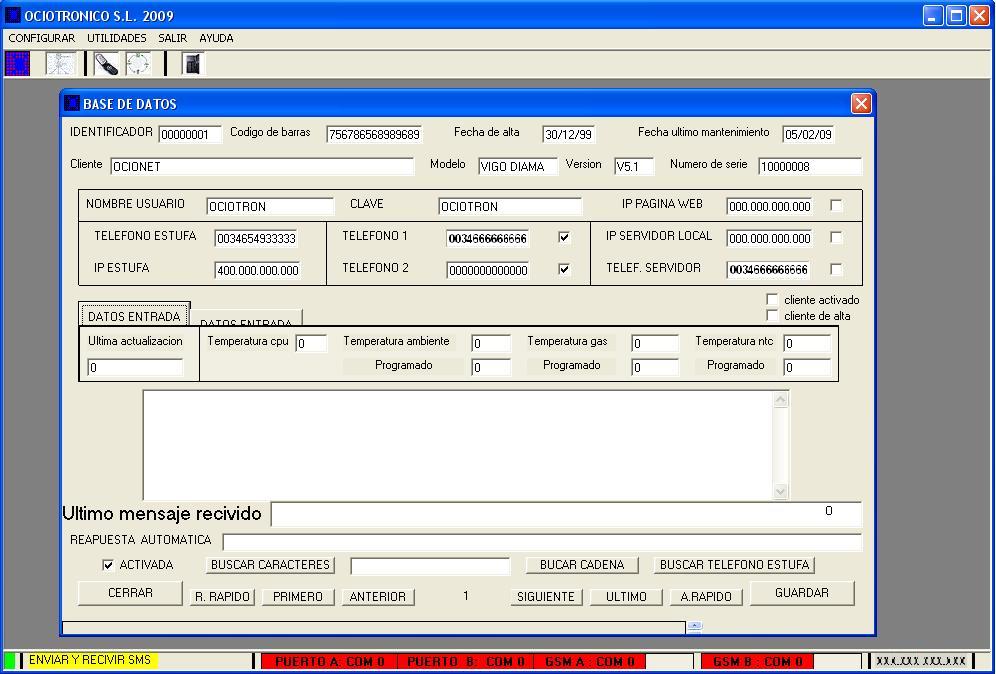This screenshot has width=996, height=674.
Task: Click the Ultima actualizacion field
Action: (135, 367)
